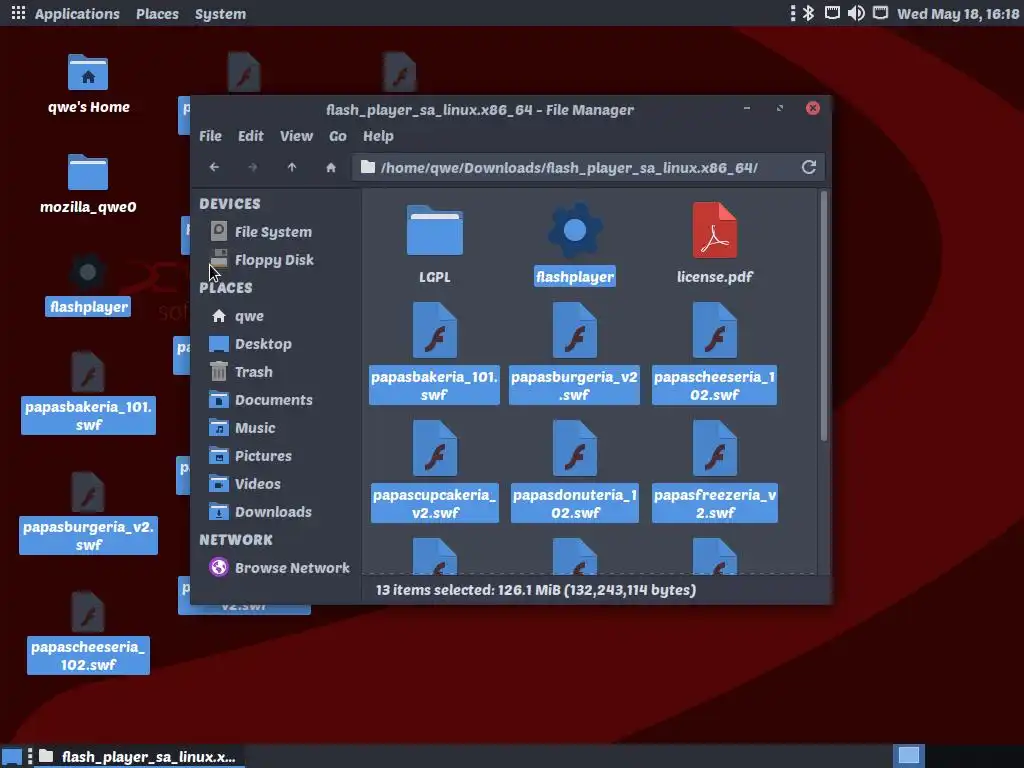Open the Go menu
This screenshot has width=1024, height=768.
[338, 136]
